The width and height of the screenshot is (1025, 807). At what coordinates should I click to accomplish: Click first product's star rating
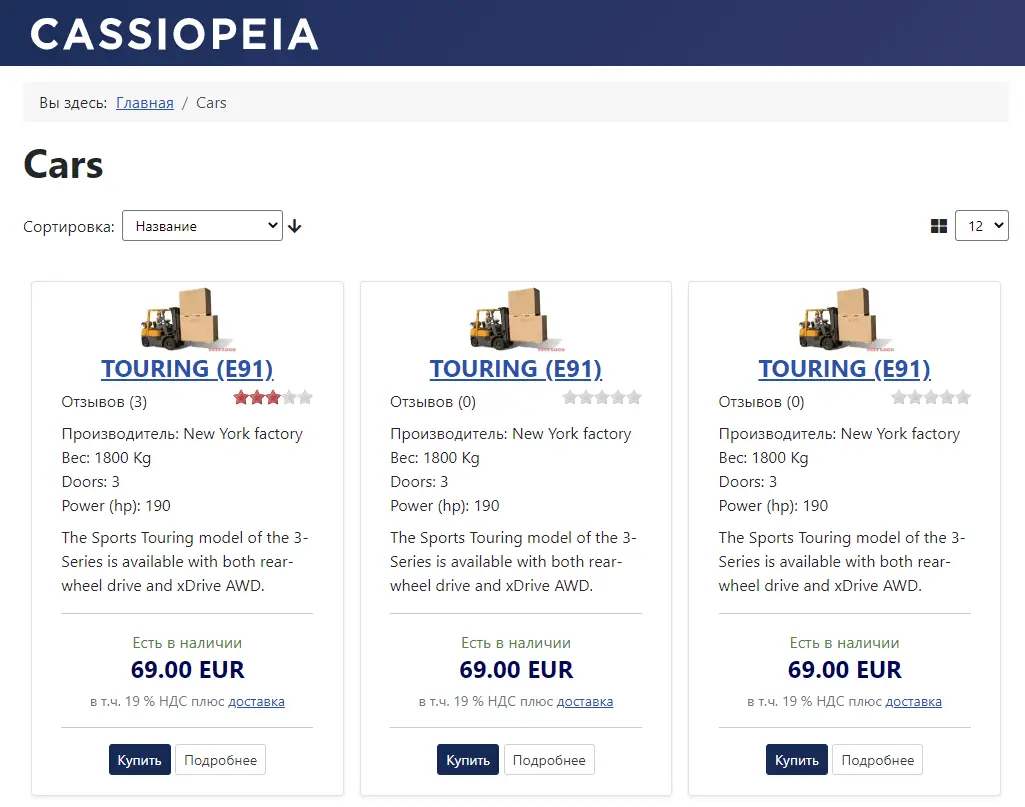tap(273, 398)
